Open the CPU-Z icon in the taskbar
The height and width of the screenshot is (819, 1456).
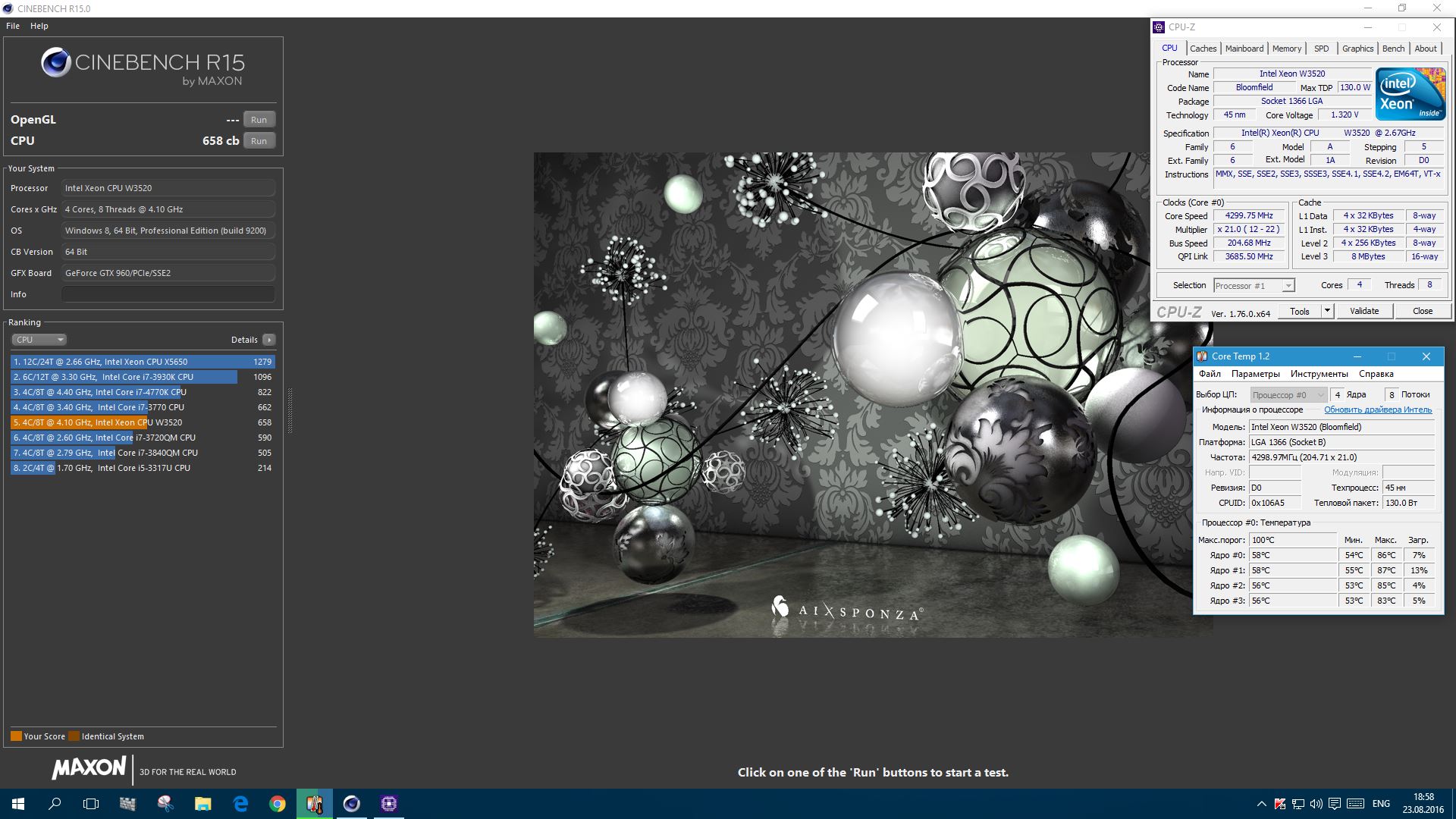pyautogui.click(x=389, y=804)
